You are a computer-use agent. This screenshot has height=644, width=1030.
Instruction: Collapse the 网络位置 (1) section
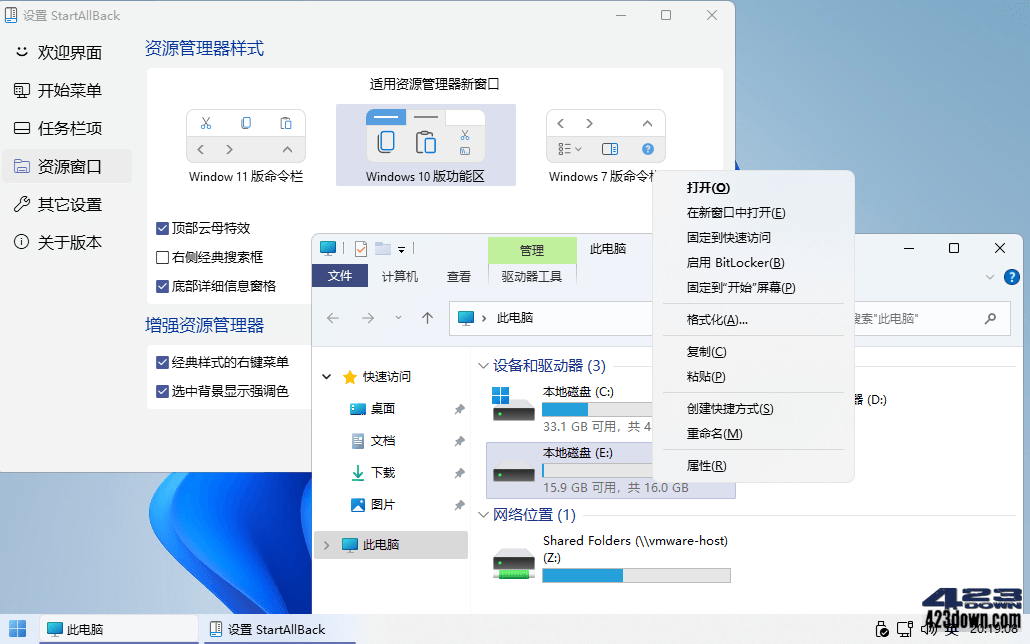[x=484, y=514]
